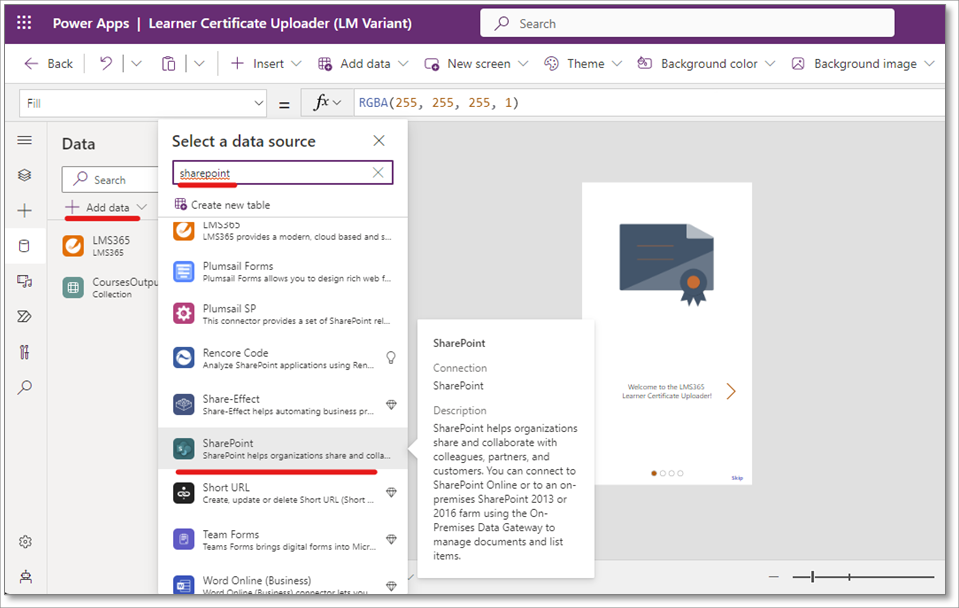Clear the sharepoint search text
Image resolution: width=959 pixels, height=608 pixels.
click(x=378, y=173)
